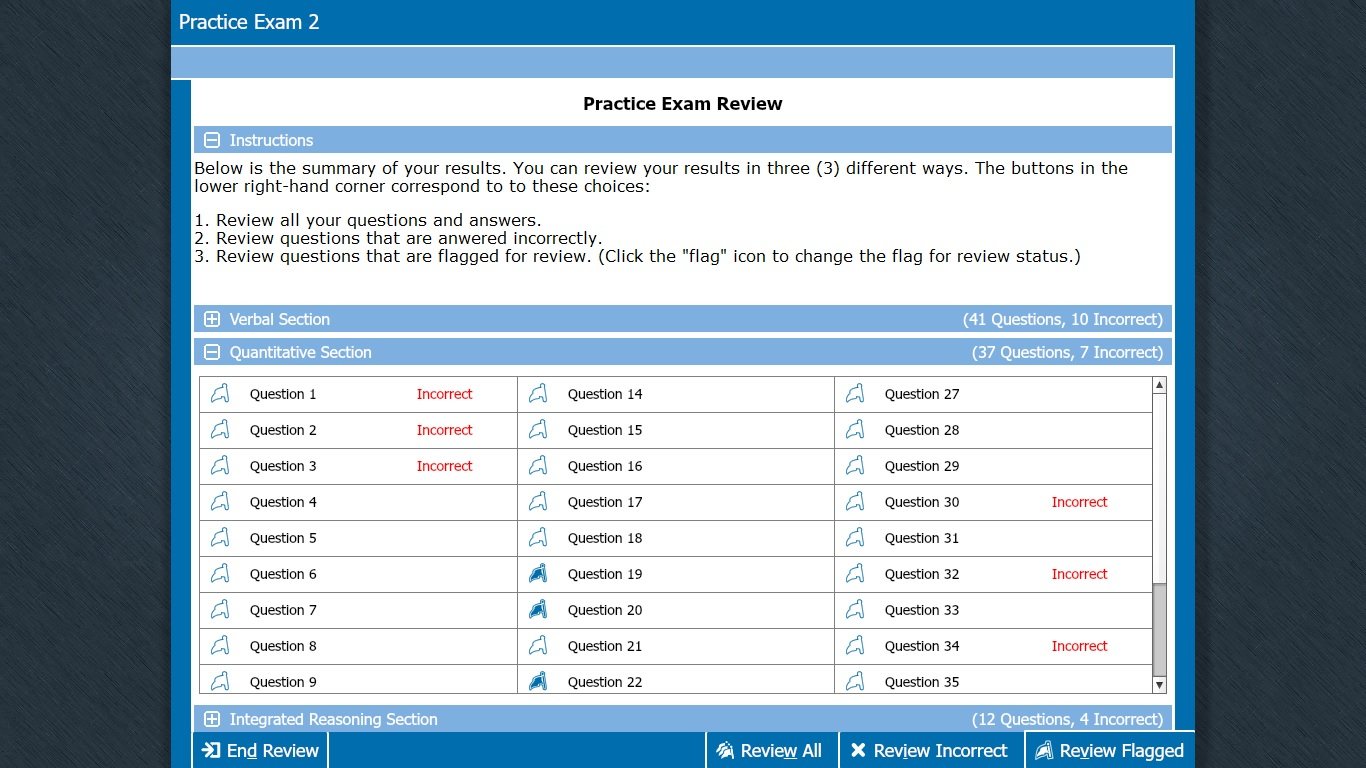Image resolution: width=1366 pixels, height=768 pixels.
Task: Click Quantitative Section's 37 Questions summary text
Action: coord(1067,352)
